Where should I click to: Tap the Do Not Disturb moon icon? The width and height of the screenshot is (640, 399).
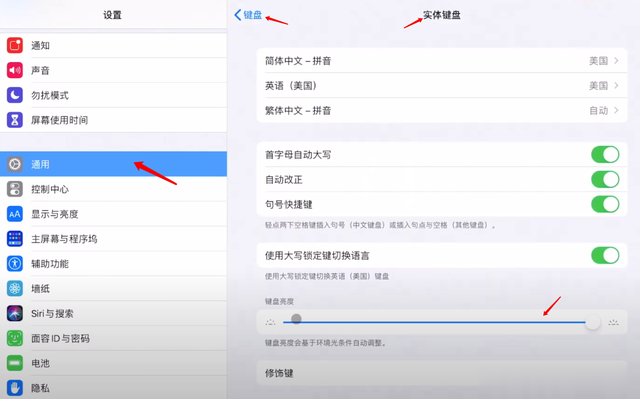point(15,95)
